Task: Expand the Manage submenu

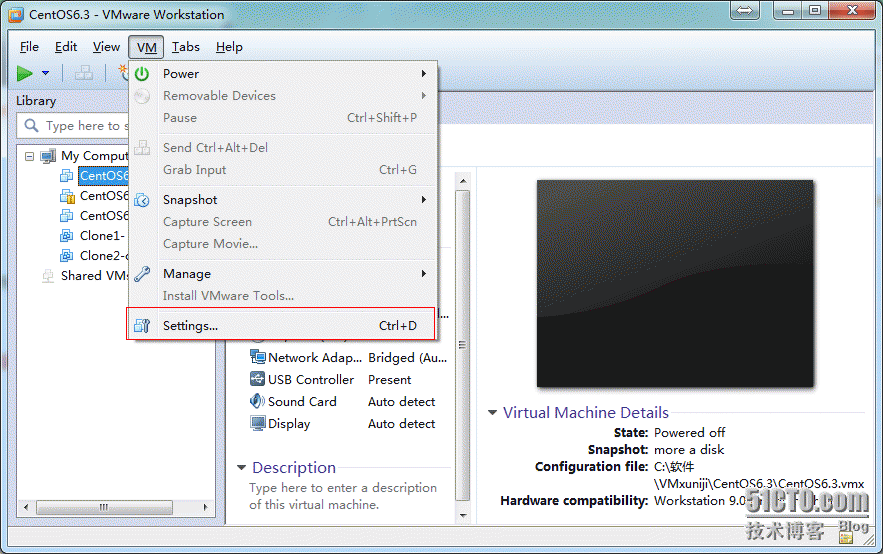Action: (x=284, y=274)
